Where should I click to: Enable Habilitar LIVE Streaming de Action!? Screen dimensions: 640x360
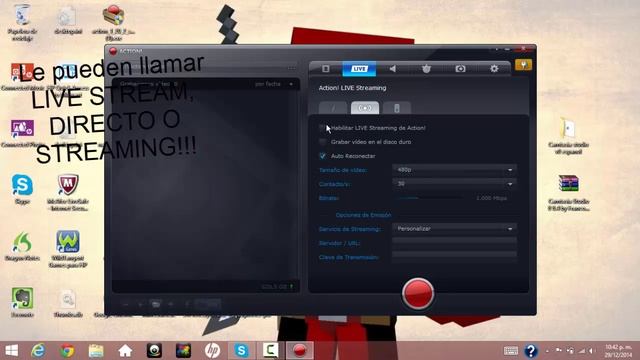[x=322, y=128]
